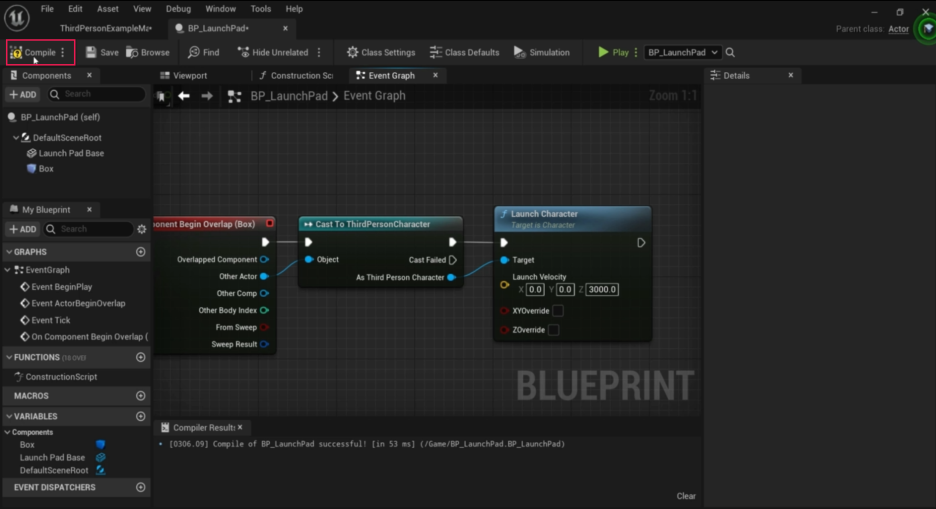Image resolution: width=936 pixels, height=509 pixels.
Task: Click Launch Pad Base variable type icon
Action: pos(100,458)
